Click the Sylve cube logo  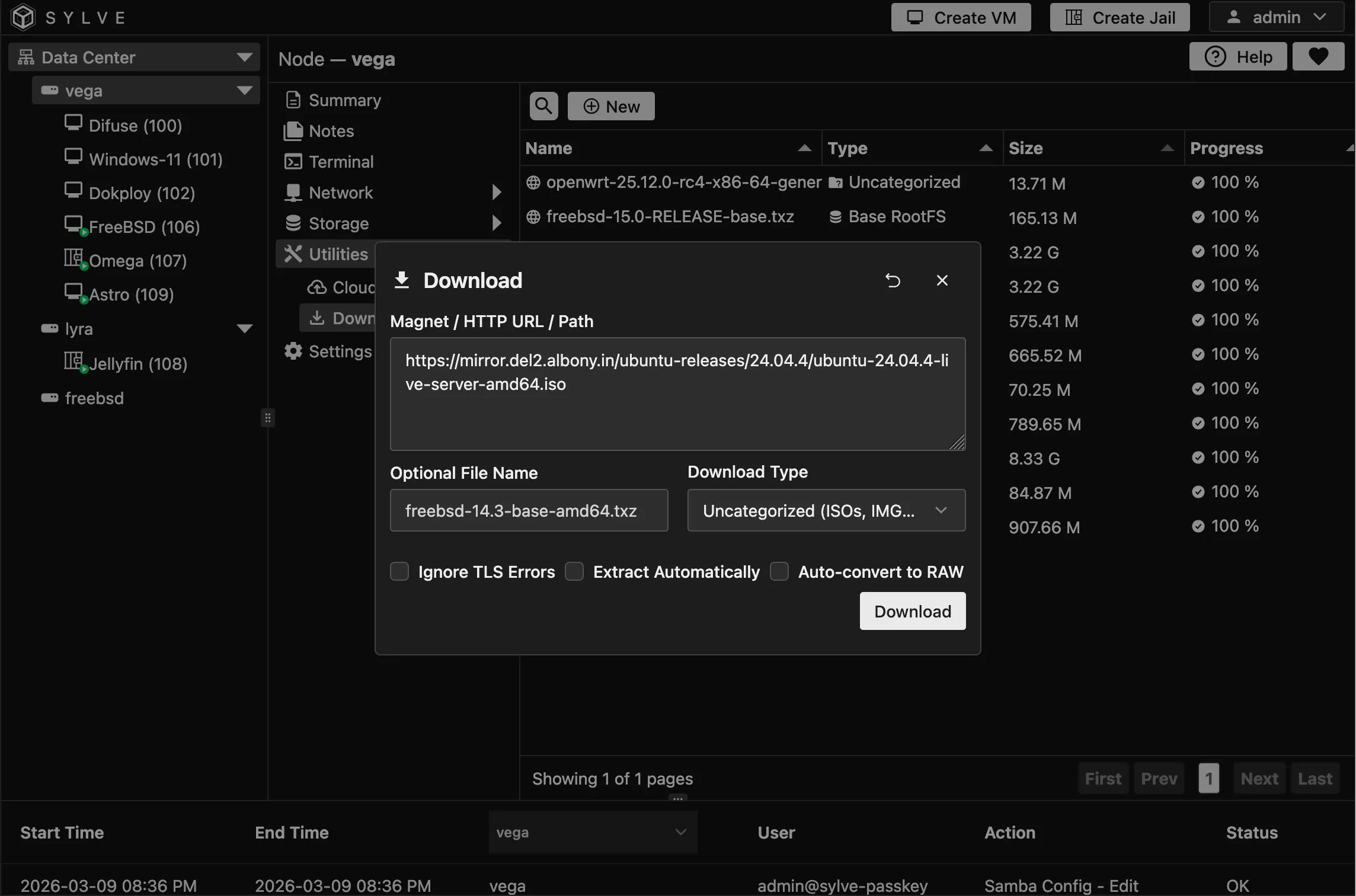24,17
